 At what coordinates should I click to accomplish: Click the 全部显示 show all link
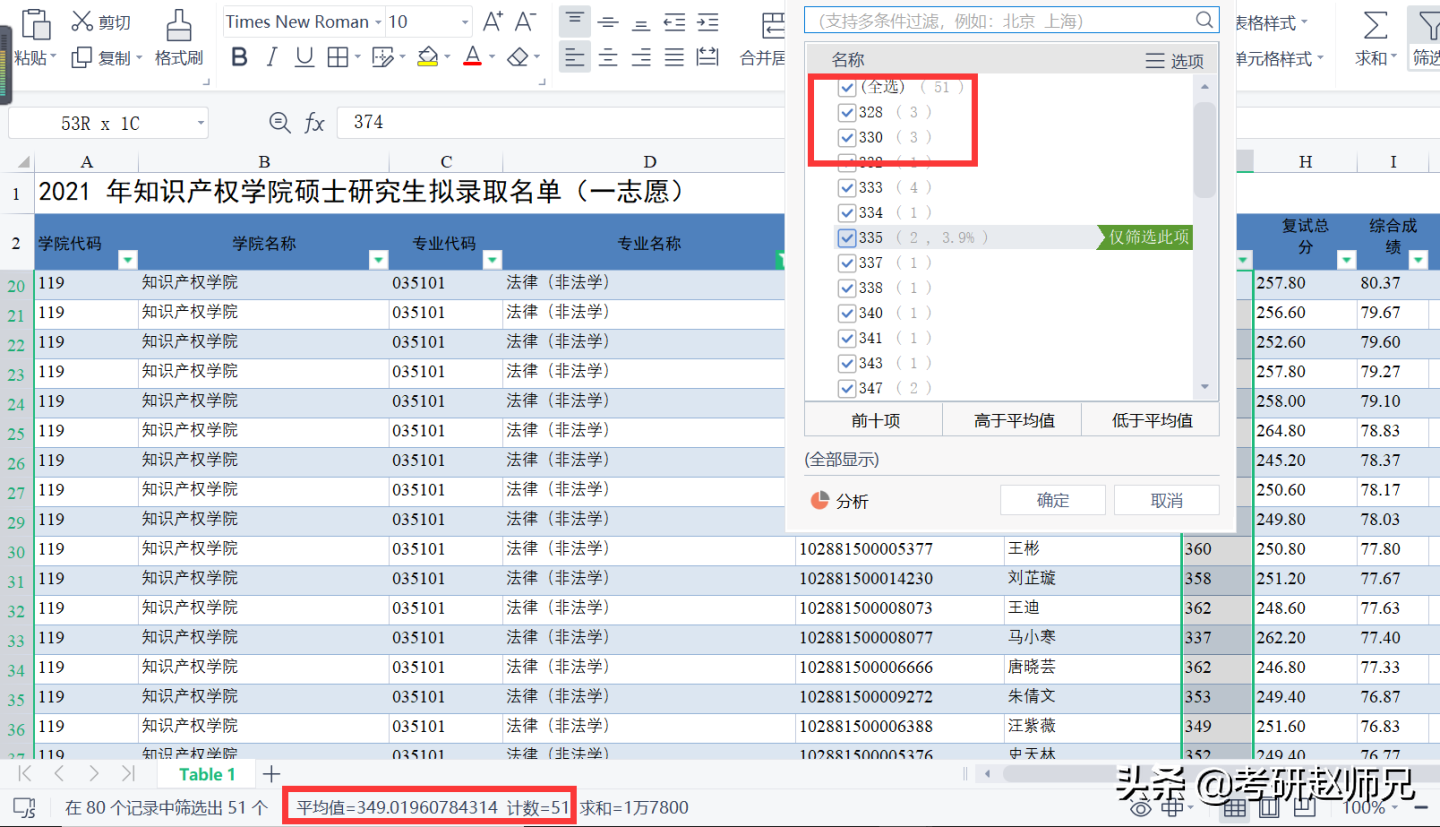pyautogui.click(x=841, y=459)
